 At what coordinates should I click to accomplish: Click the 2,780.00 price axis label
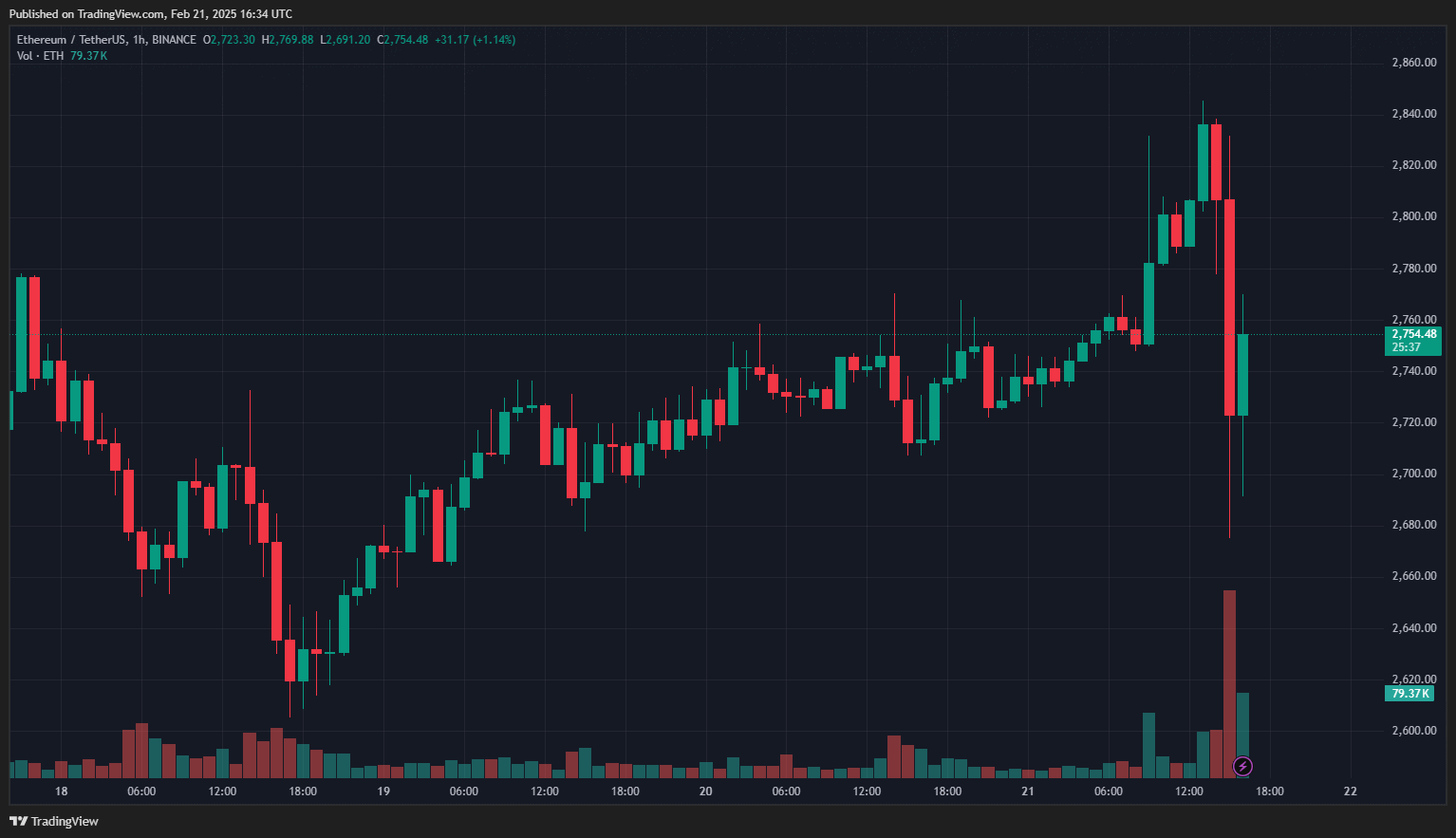(x=1413, y=269)
